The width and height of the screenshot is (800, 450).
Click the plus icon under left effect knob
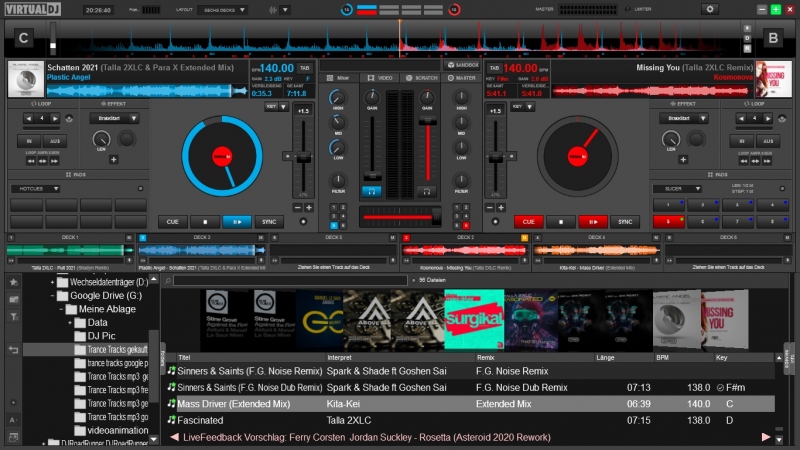coord(113,159)
